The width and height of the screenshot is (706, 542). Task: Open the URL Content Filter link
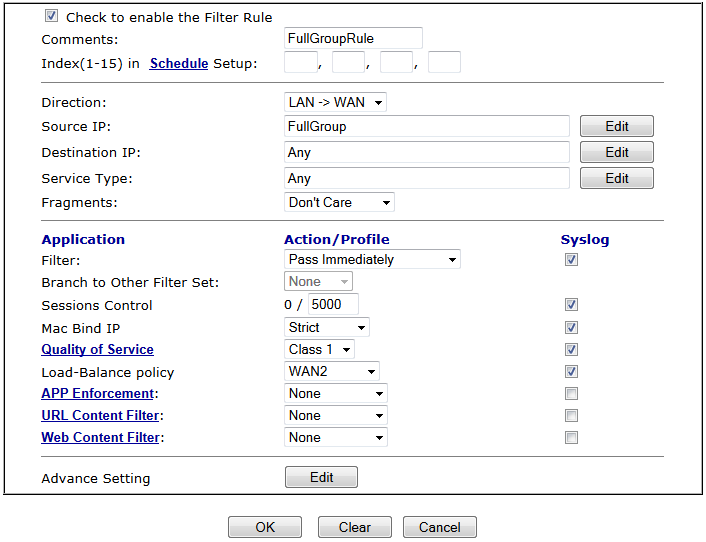[x=100, y=415]
